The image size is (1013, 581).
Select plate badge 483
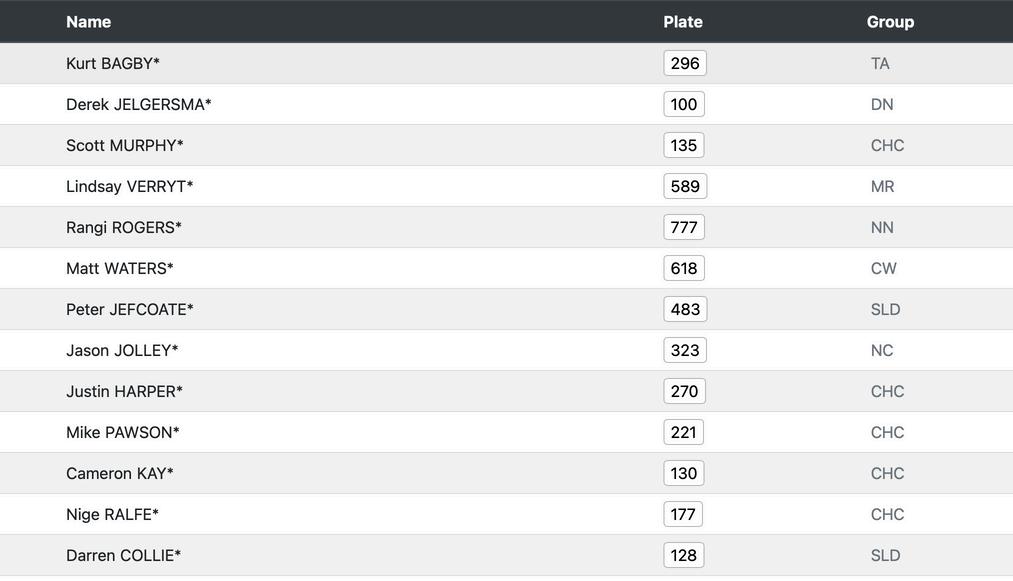point(685,310)
